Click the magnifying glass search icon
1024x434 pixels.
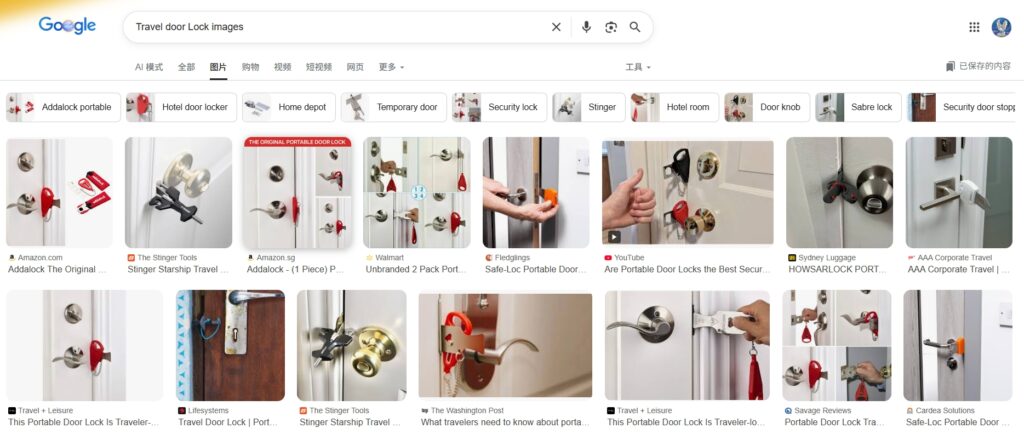point(635,27)
